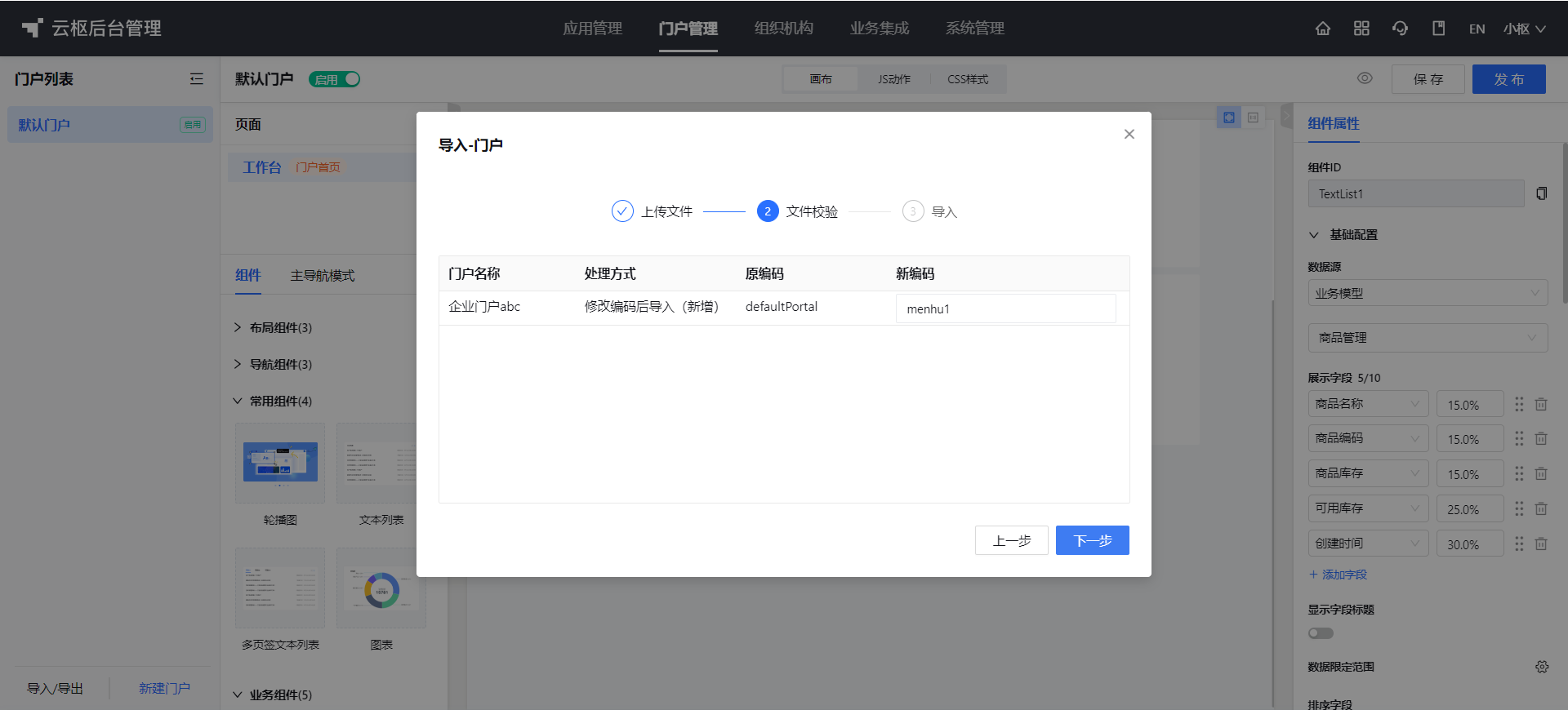Delete the 可用库存 field row
Viewport: 1568px width, 710px height.
pos(1541,508)
